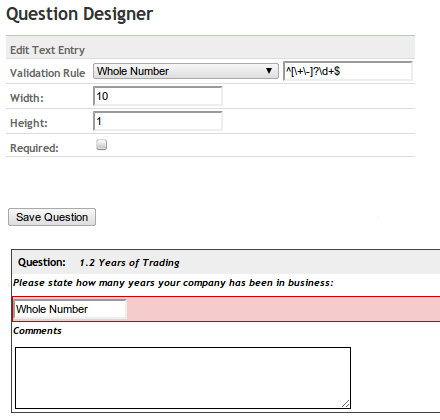Open the Validation Rule dropdown
The image size is (440, 420).
point(186,71)
